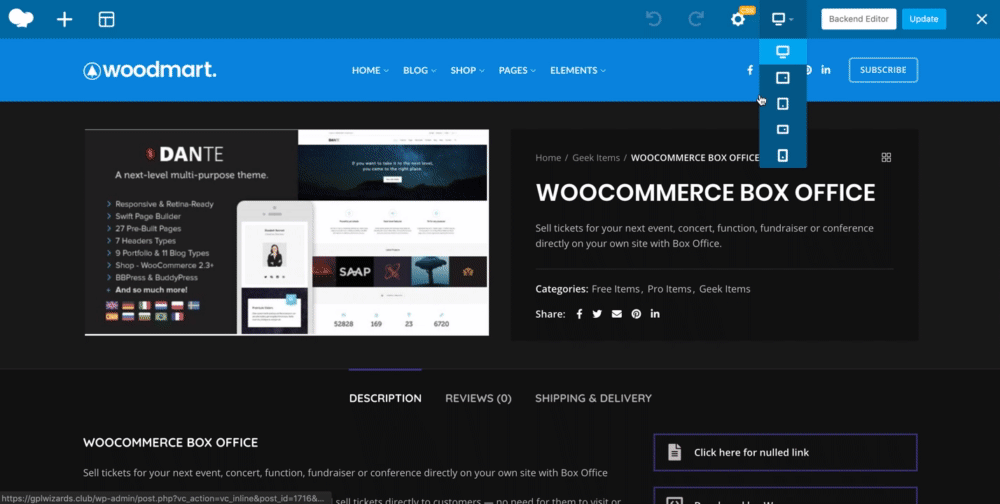Select tablet portrait view option
This screenshot has width=1000, height=504.
[x=783, y=103]
